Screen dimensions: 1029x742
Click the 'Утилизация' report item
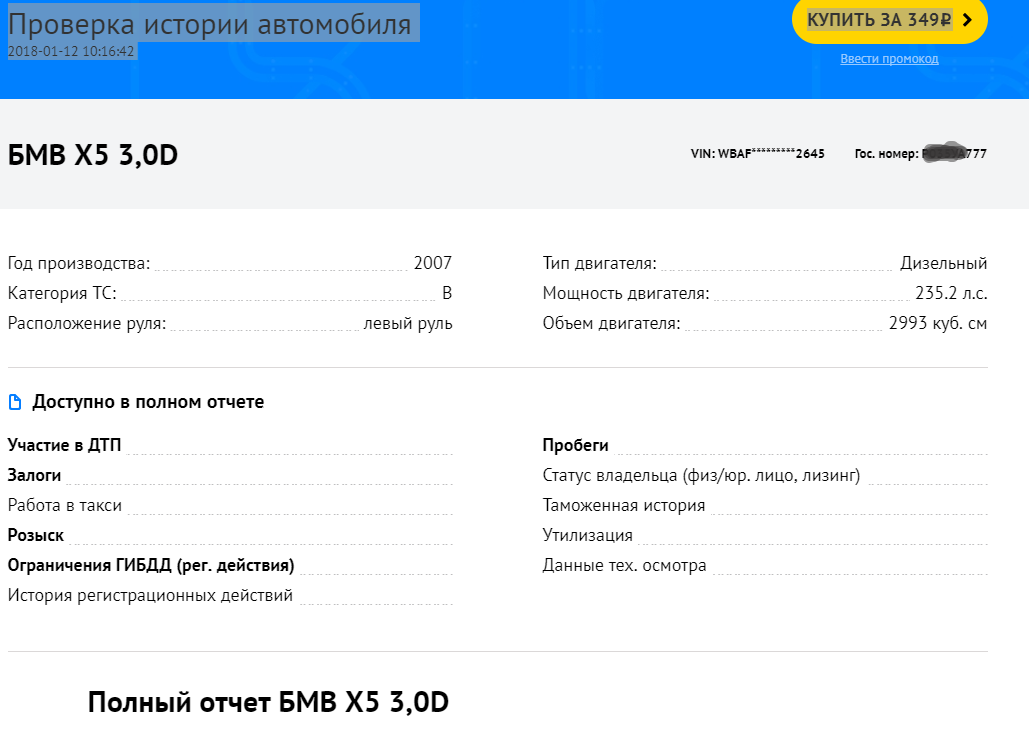[587, 535]
